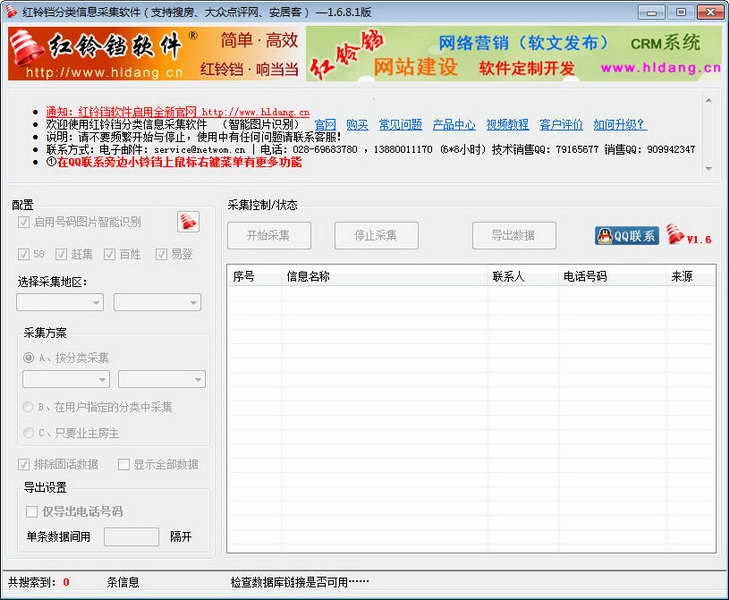Screen dimensions: 729x600
Task: Open the second category dropdown under 按分类采集
Action: pos(162,379)
